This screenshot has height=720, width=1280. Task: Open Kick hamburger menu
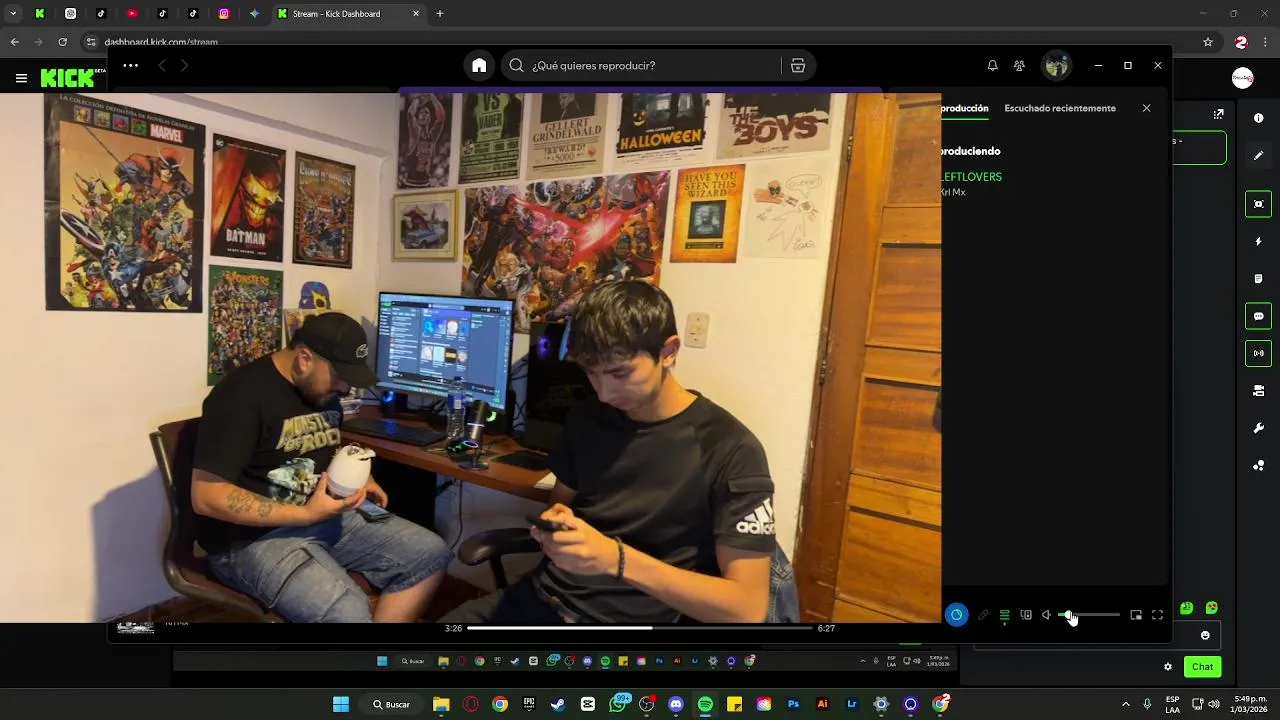(x=21, y=78)
